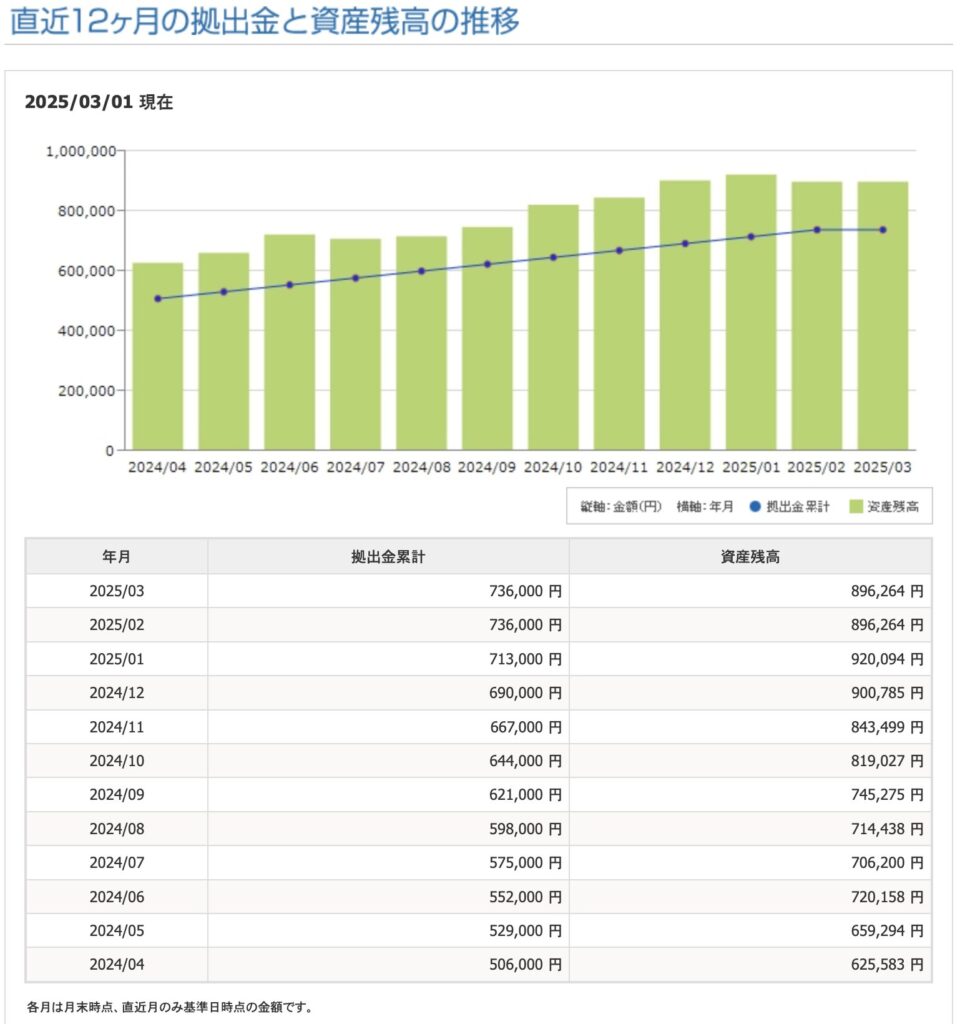Click the 1,000,000 y-axis label
Screen dimensions: 965x1024
coord(83,151)
